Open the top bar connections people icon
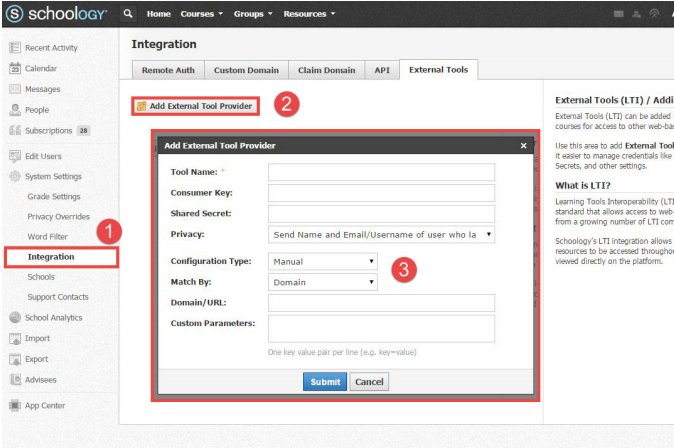The image size is (674, 448). click(637, 14)
